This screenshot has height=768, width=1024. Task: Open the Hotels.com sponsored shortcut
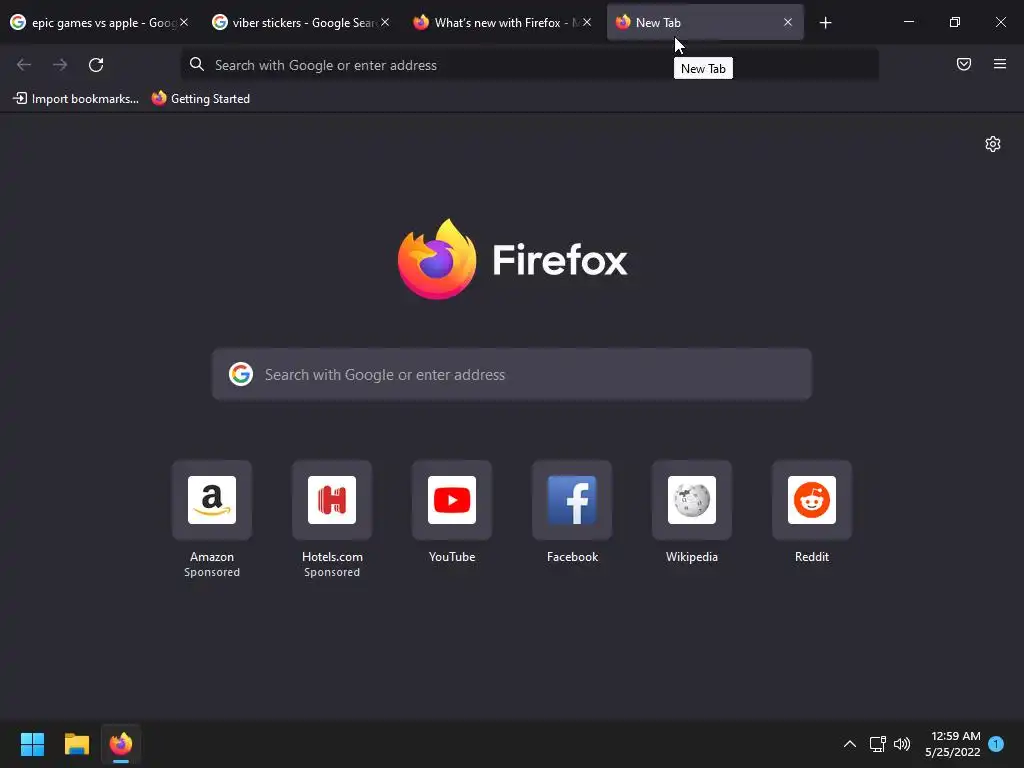pos(332,500)
